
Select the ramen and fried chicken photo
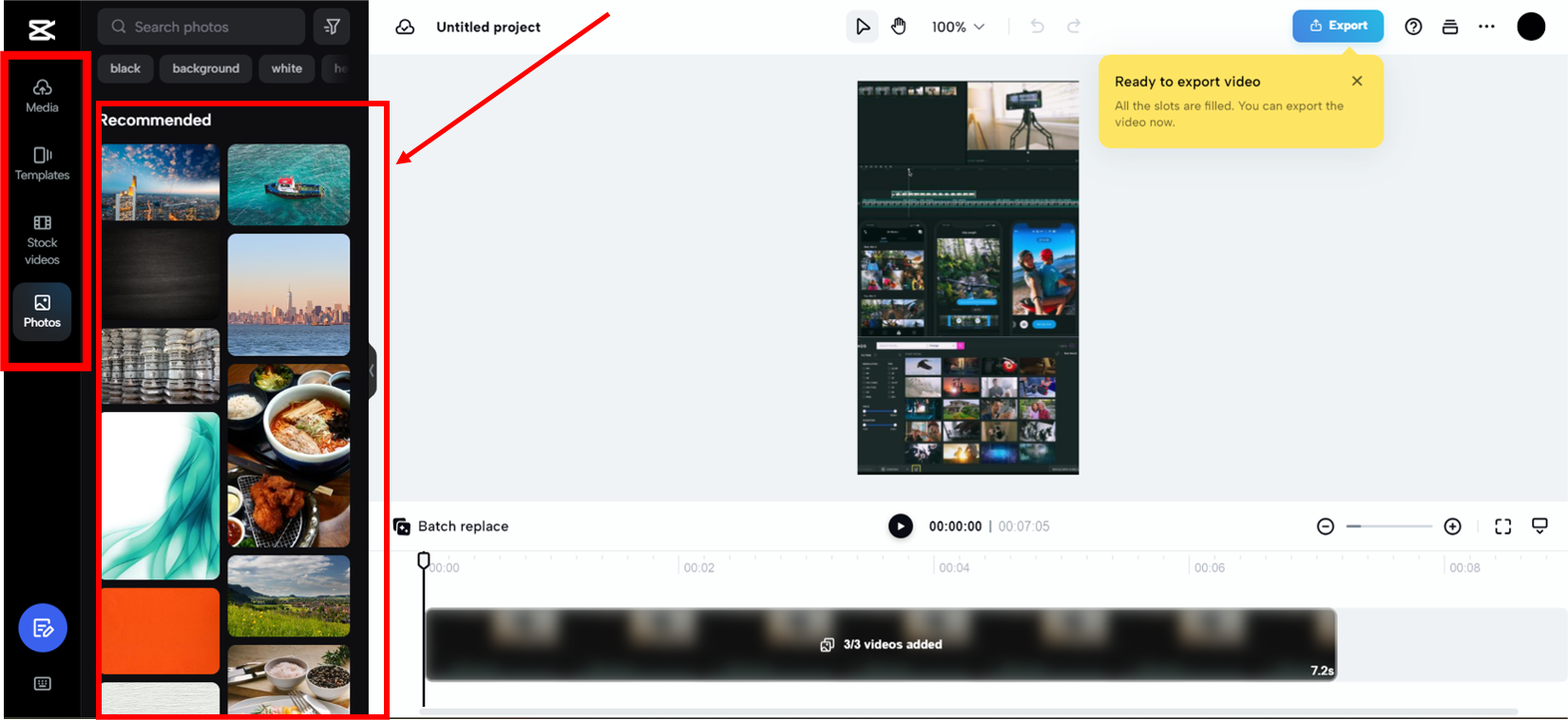pyautogui.click(x=289, y=456)
